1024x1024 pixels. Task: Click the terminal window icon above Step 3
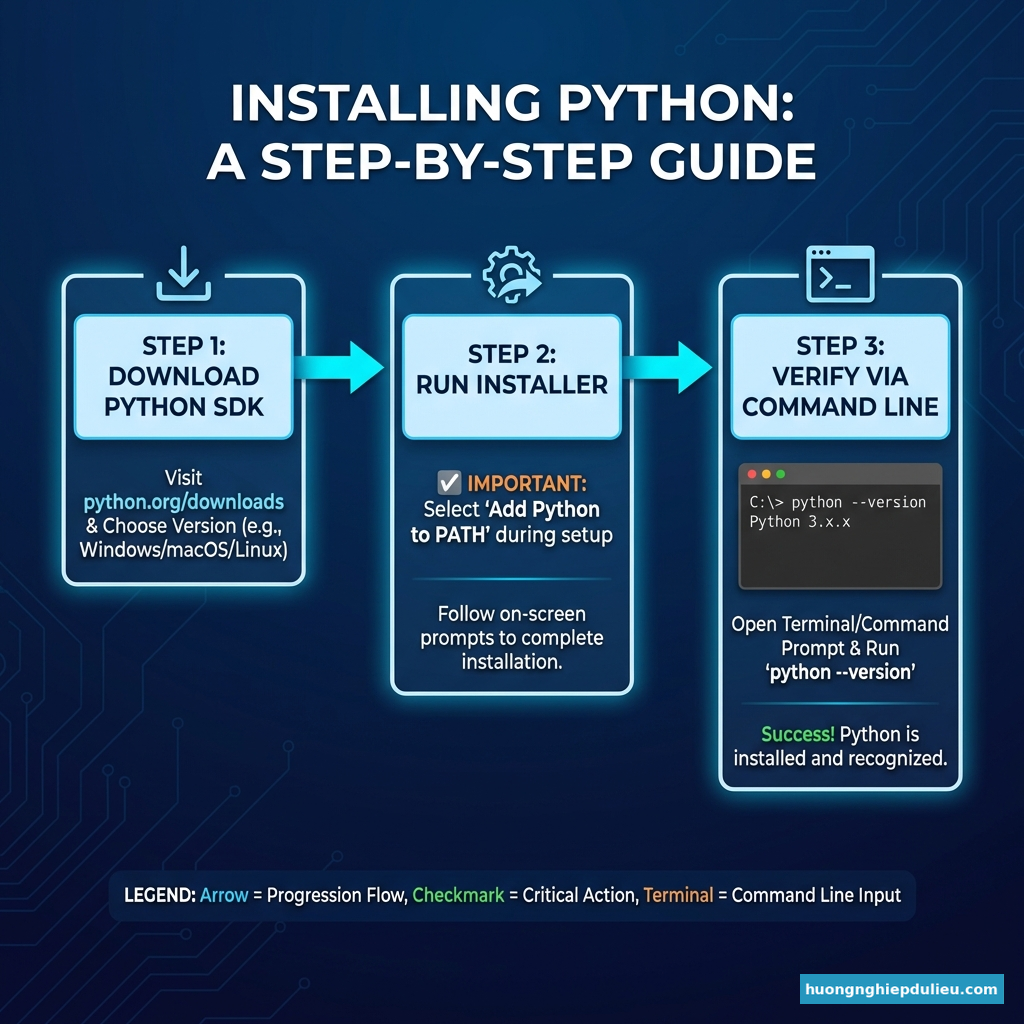pyautogui.click(x=840, y=274)
